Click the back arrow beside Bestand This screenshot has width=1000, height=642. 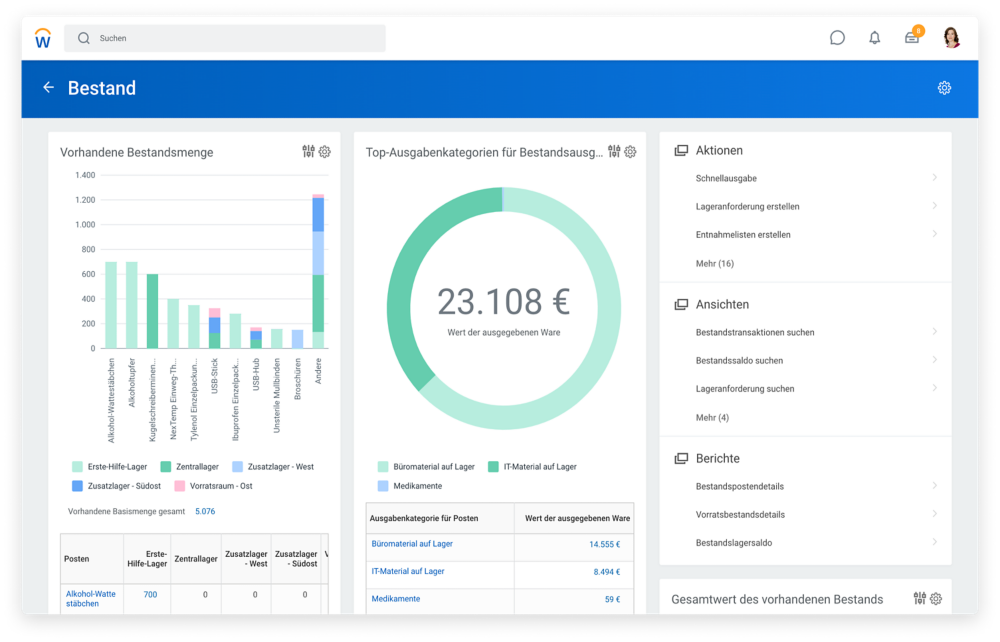tap(48, 88)
